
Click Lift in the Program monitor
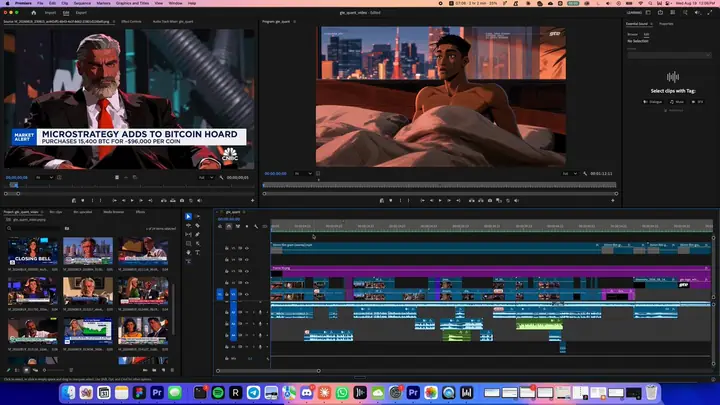[472, 201]
